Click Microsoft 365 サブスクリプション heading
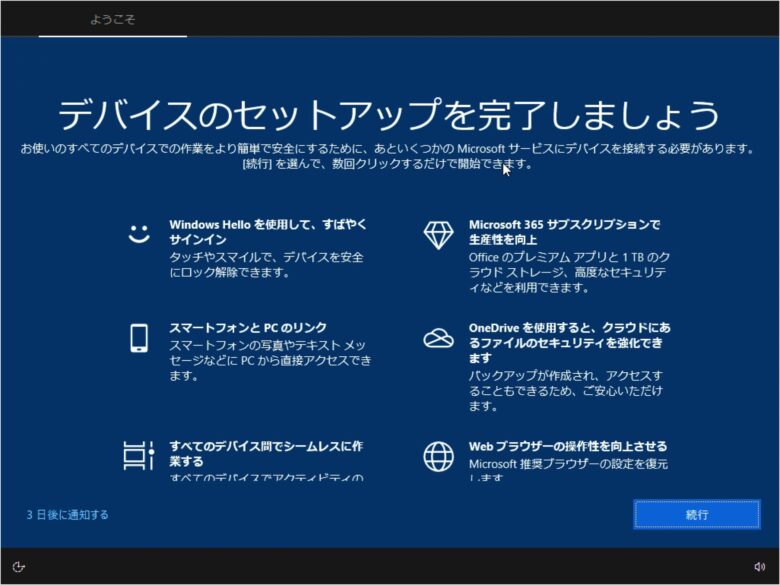This screenshot has height=585, width=780. (564, 232)
